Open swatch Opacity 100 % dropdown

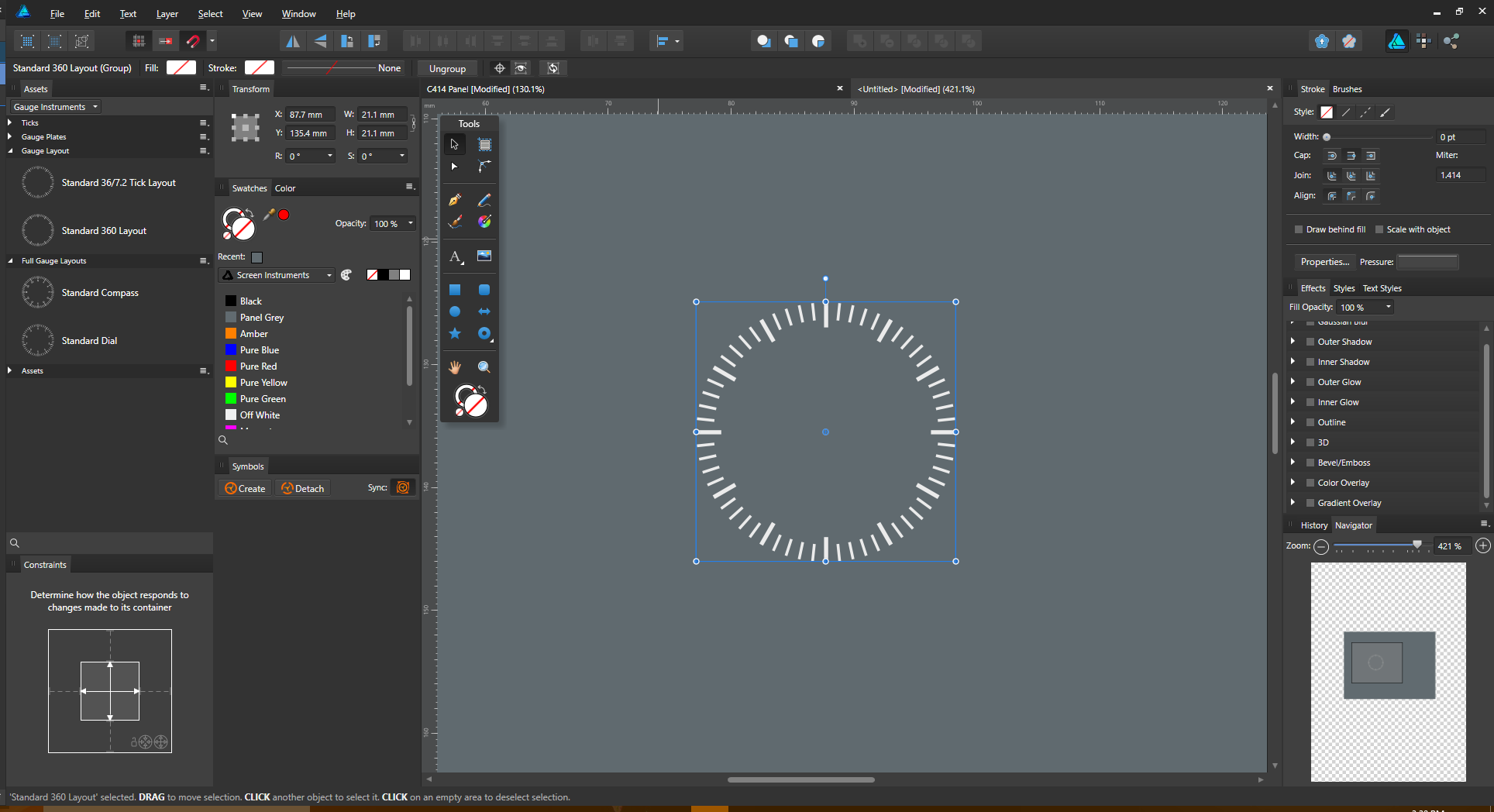[411, 224]
